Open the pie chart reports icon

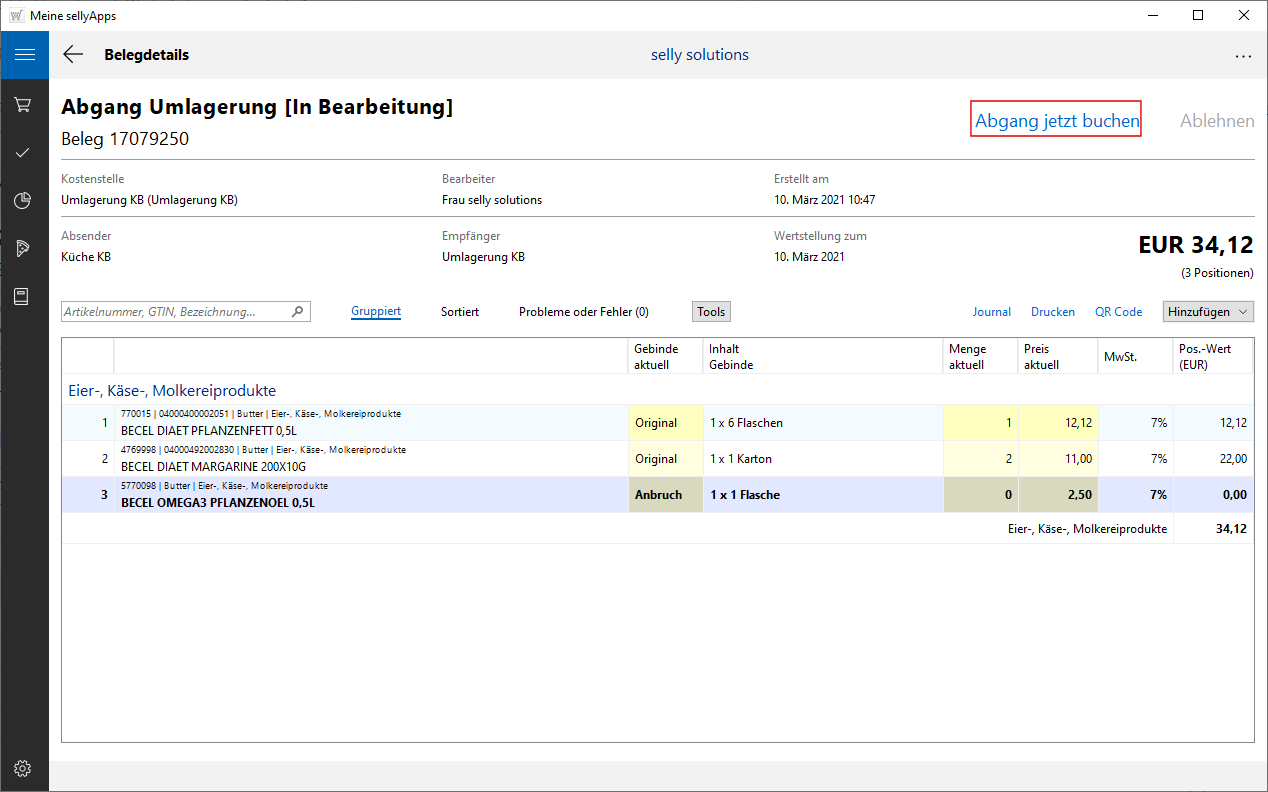[23, 201]
